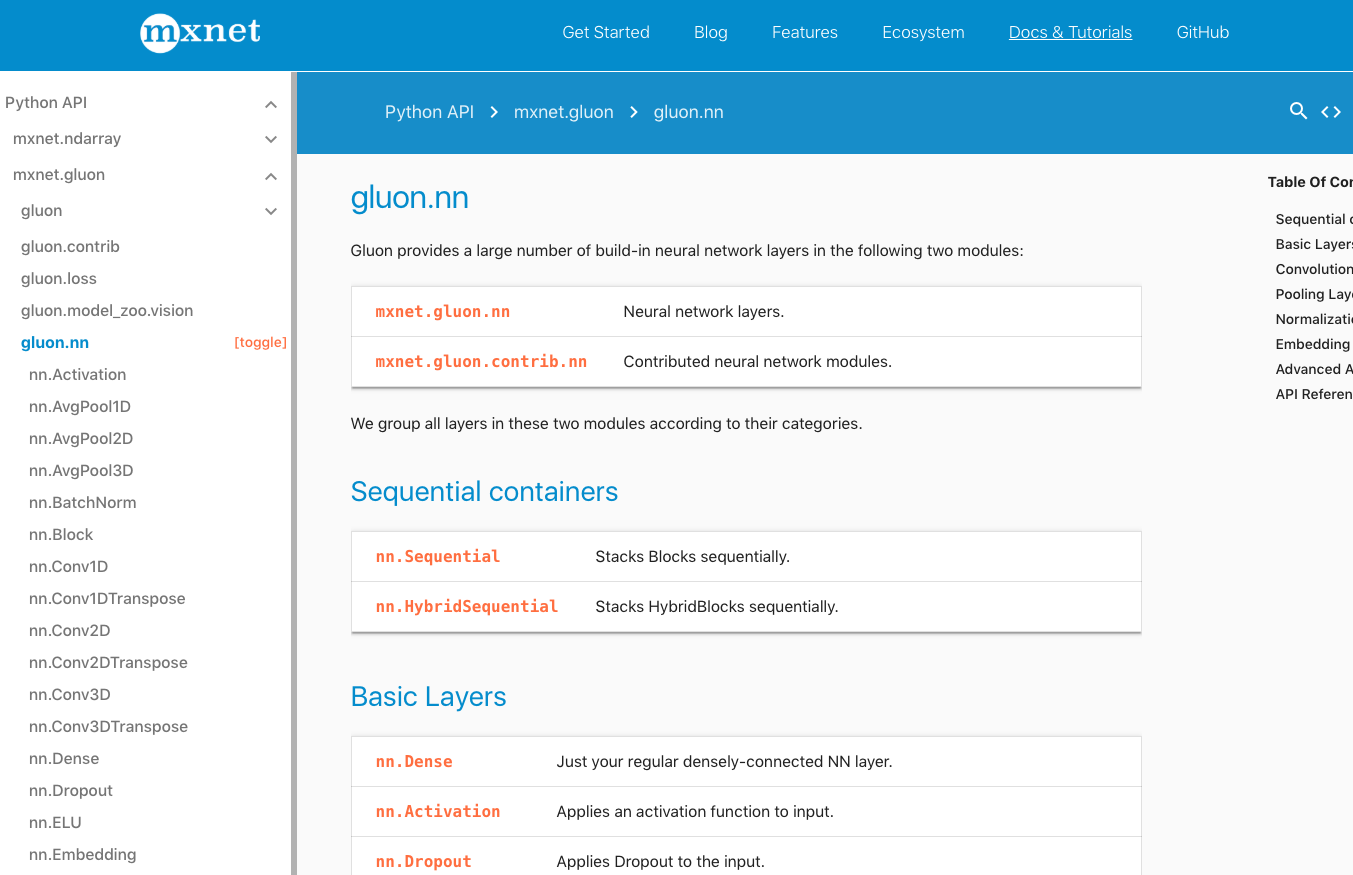
Task: Open Get Started page
Action: click(606, 32)
